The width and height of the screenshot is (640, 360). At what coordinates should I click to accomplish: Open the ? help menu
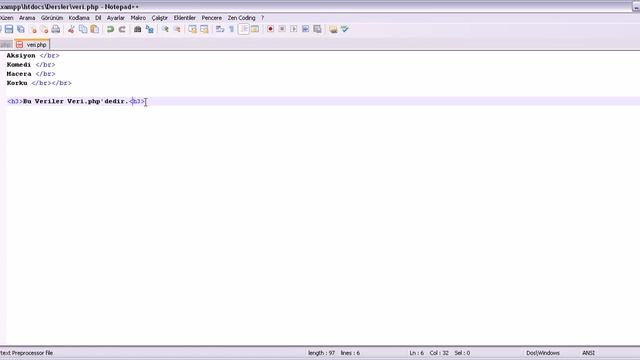(262, 18)
